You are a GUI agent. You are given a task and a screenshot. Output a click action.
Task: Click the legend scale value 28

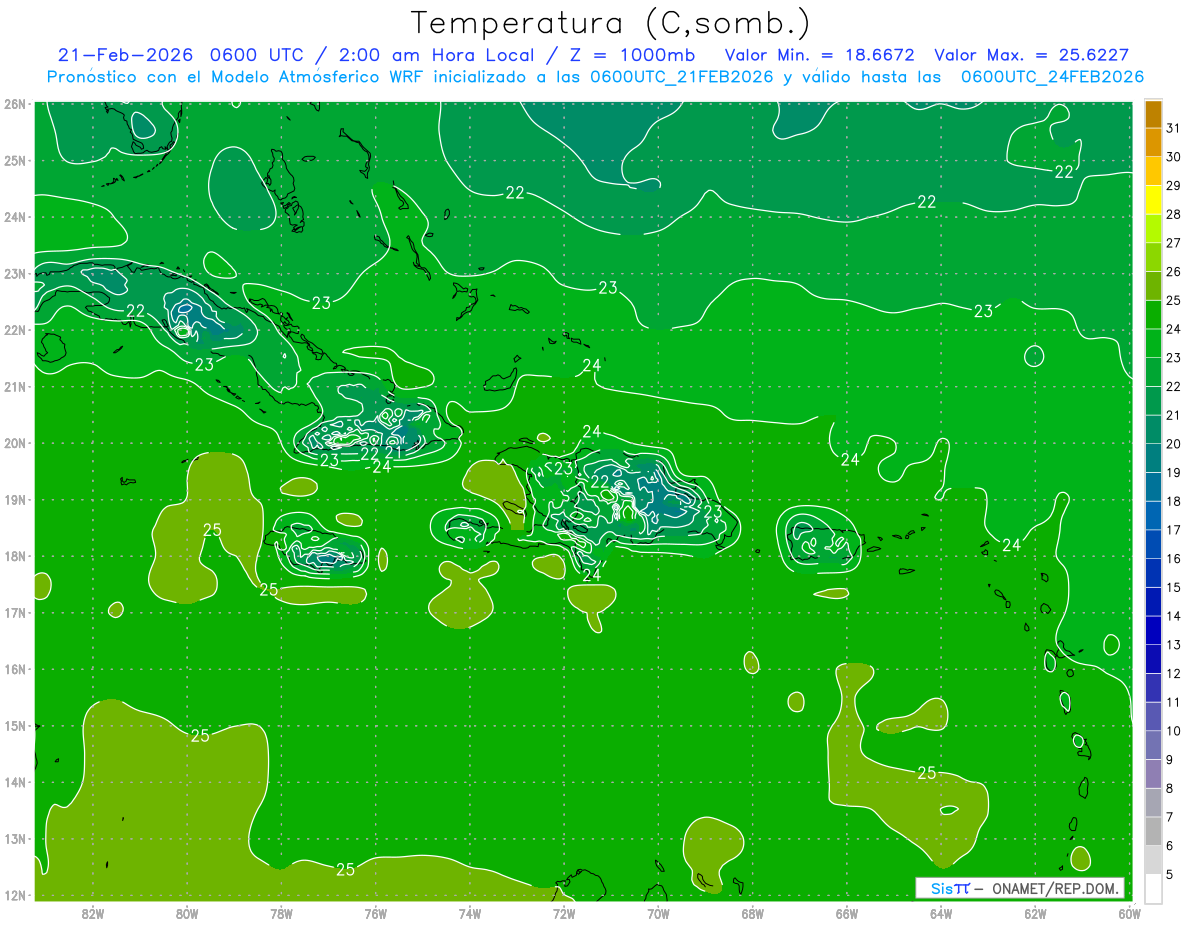(1174, 215)
